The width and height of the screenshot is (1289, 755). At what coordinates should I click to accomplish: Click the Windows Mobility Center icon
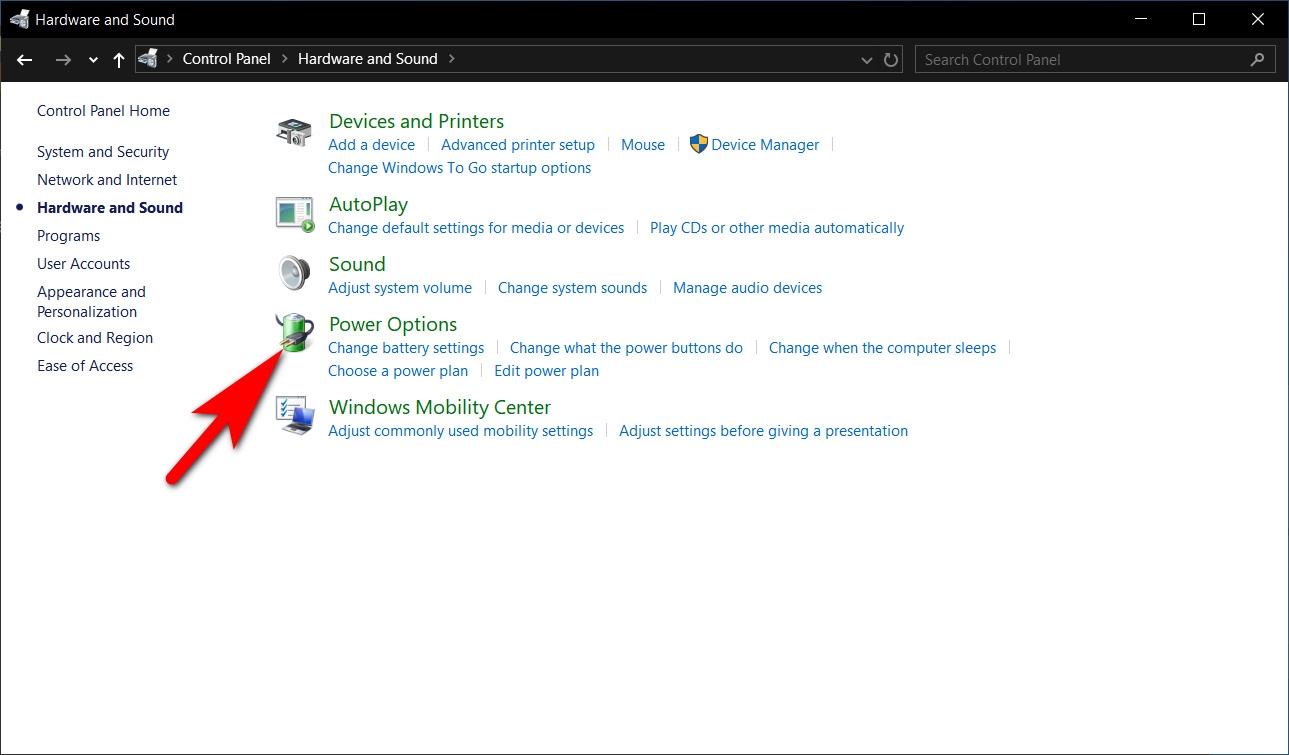point(294,416)
